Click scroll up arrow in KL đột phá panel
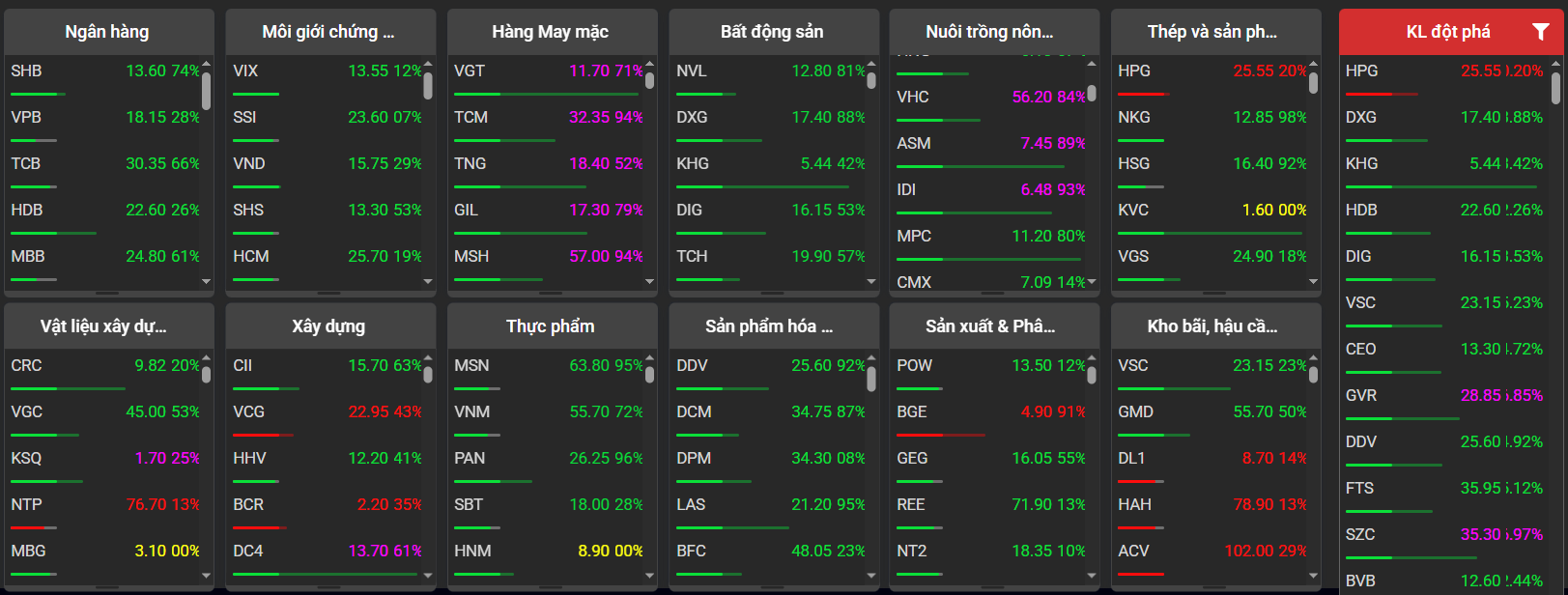 pos(1555,63)
